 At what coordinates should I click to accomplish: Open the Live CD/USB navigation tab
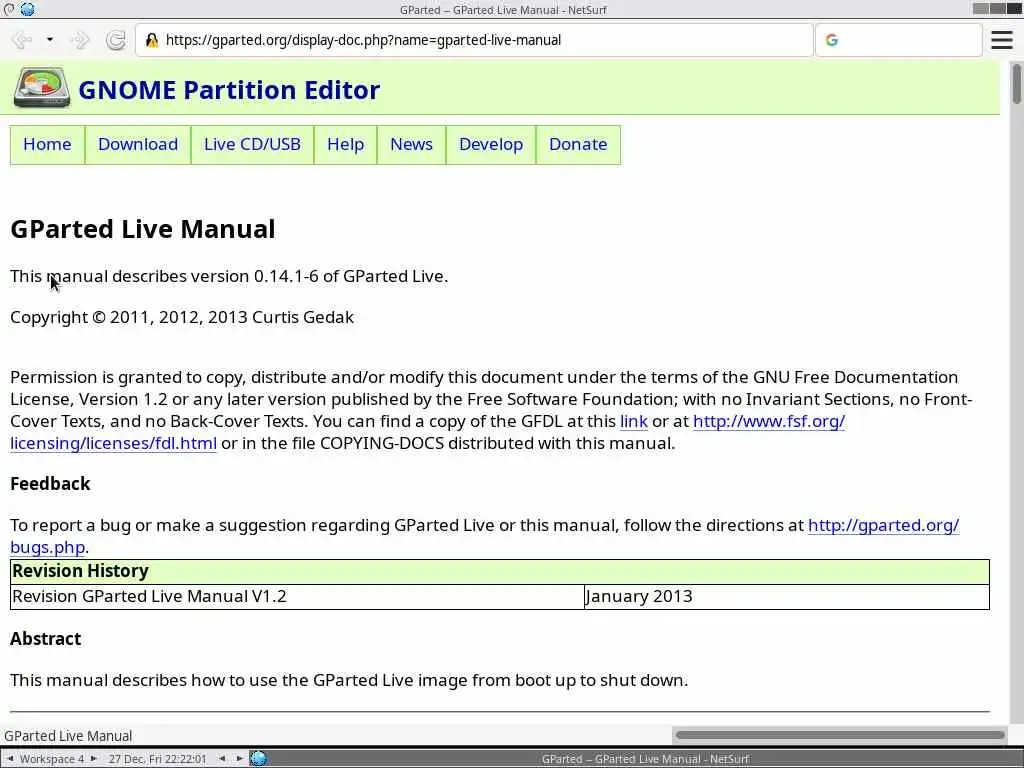coord(252,144)
